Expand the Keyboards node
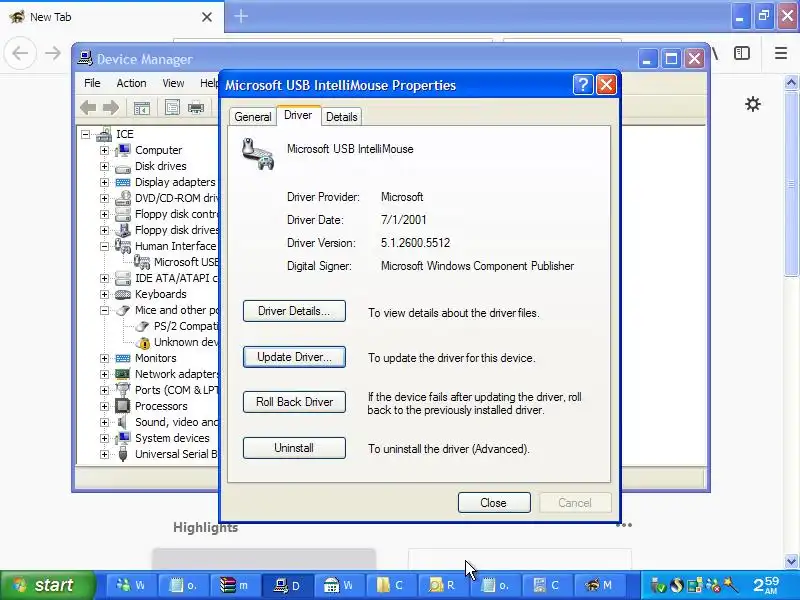 [x=104, y=294]
